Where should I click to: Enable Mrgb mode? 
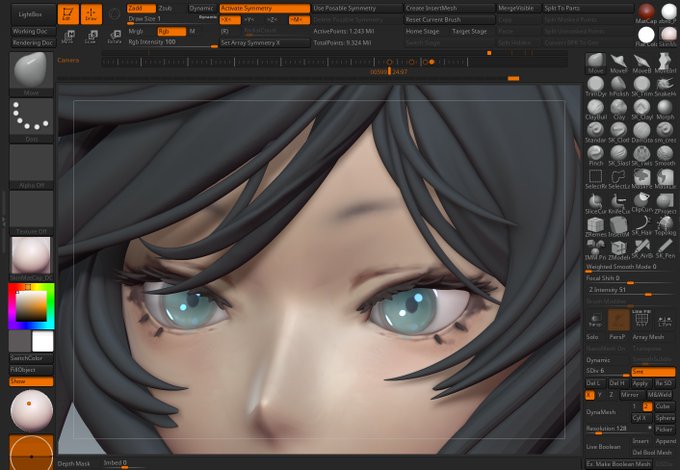(136, 31)
